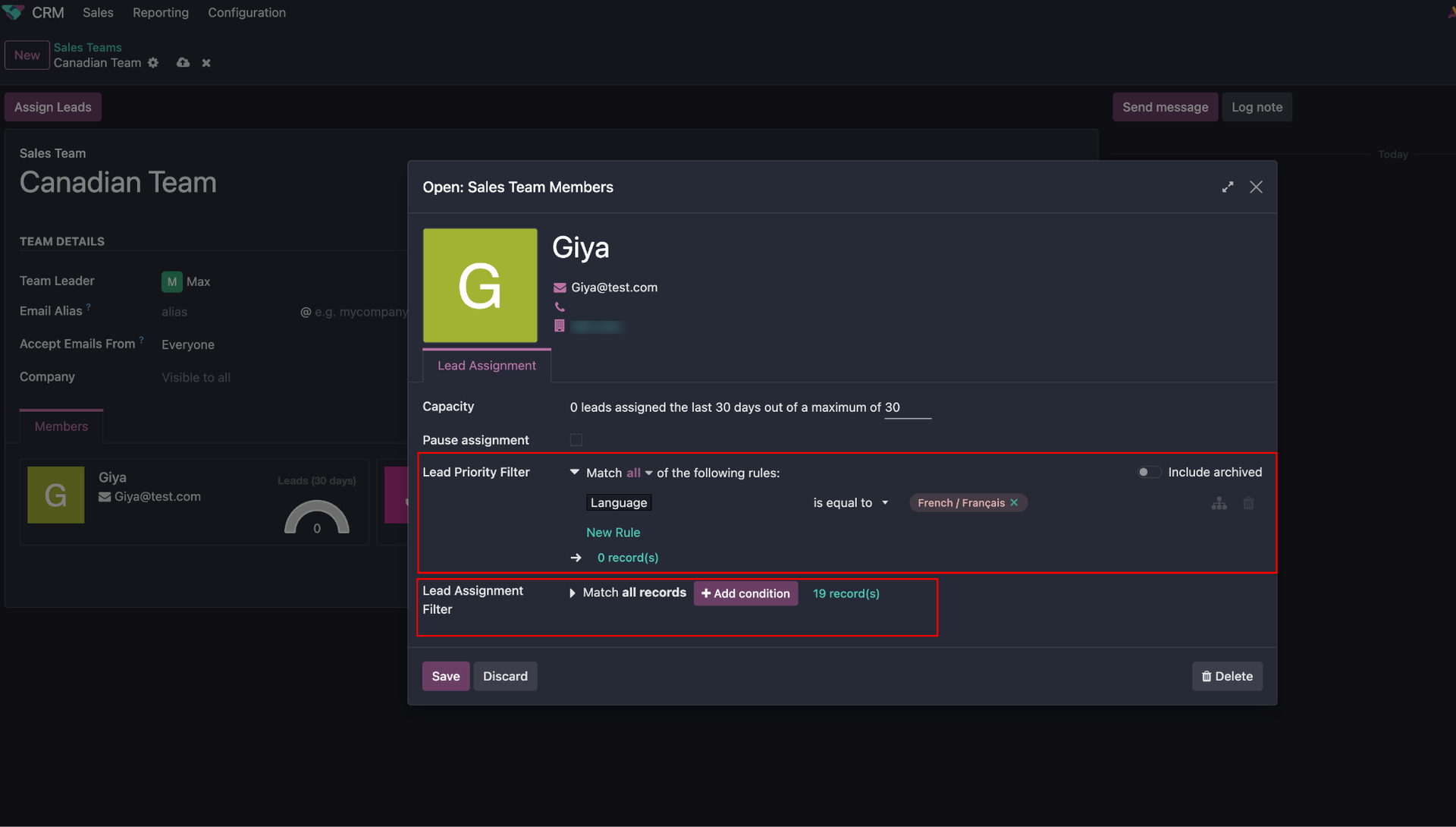Screen dimensions: 1456x827
Task: Collapse the Lead Priority Filter rules
Action: (574, 472)
